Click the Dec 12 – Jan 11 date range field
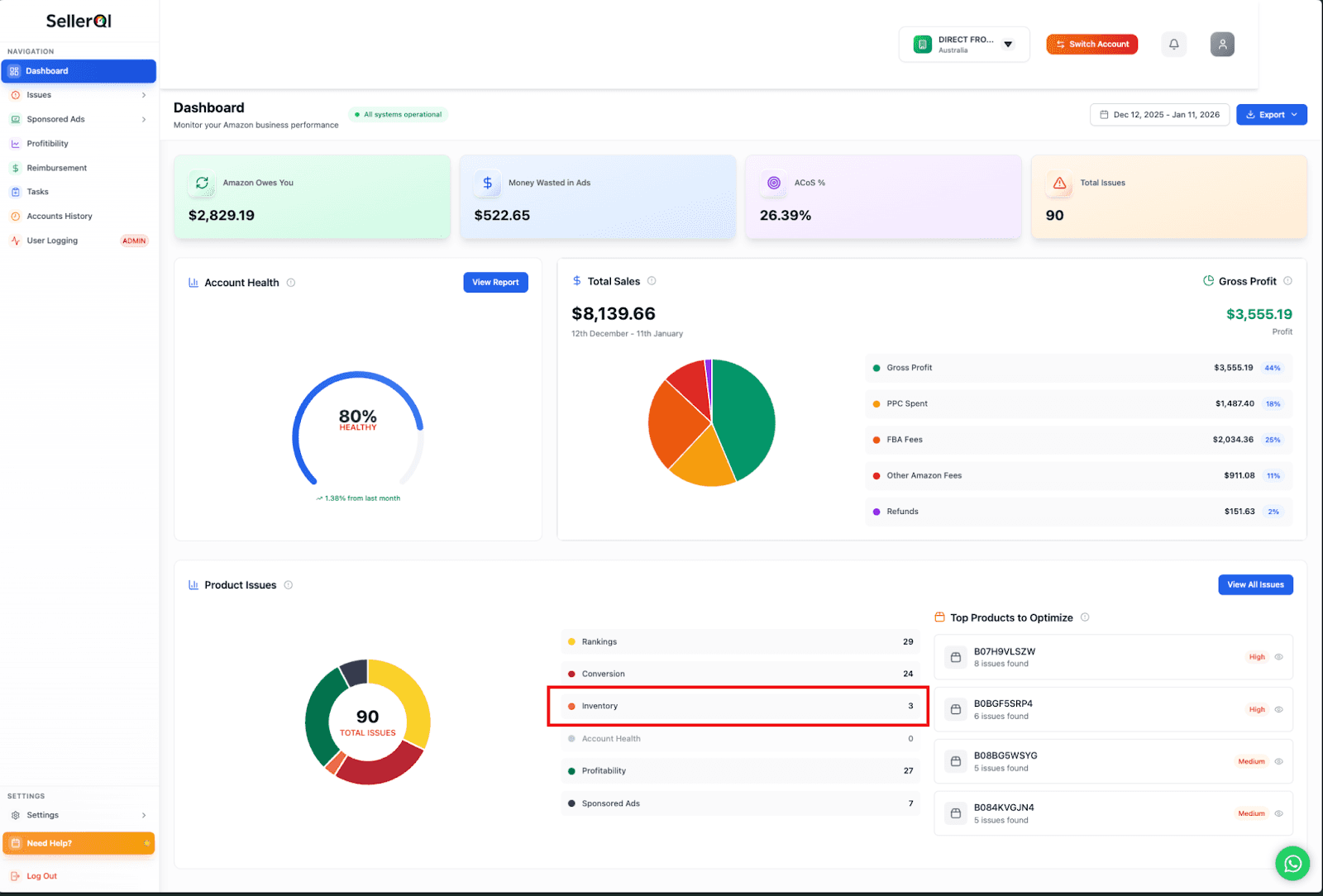 point(1159,114)
